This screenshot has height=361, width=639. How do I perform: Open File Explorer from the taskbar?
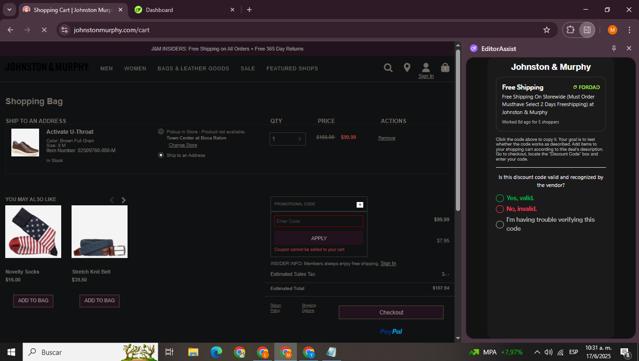point(193,352)
